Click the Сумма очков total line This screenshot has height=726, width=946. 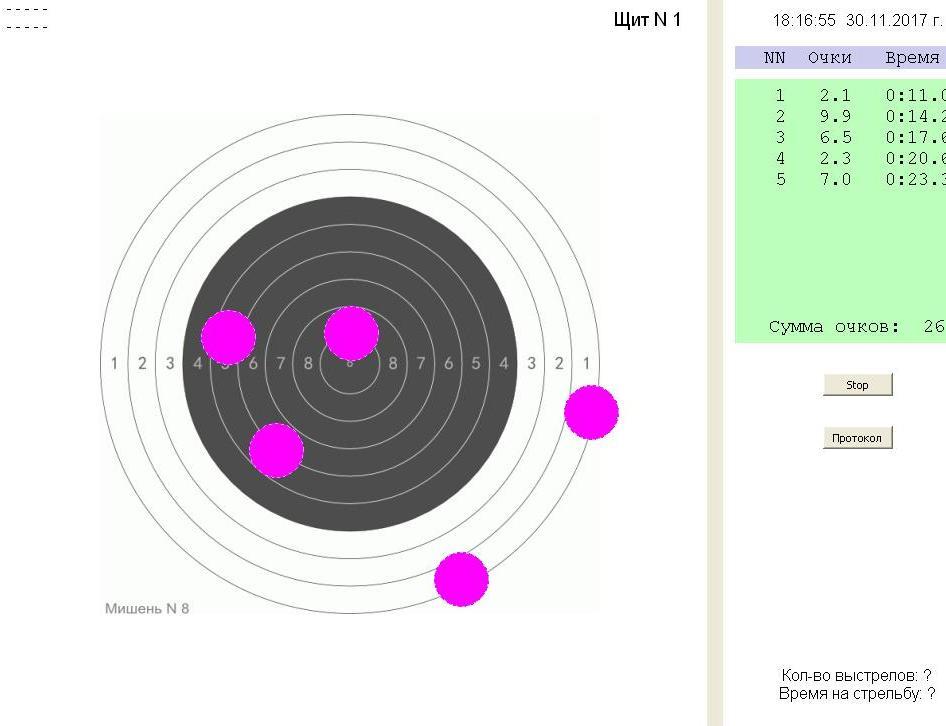click(x=855, y=327)
